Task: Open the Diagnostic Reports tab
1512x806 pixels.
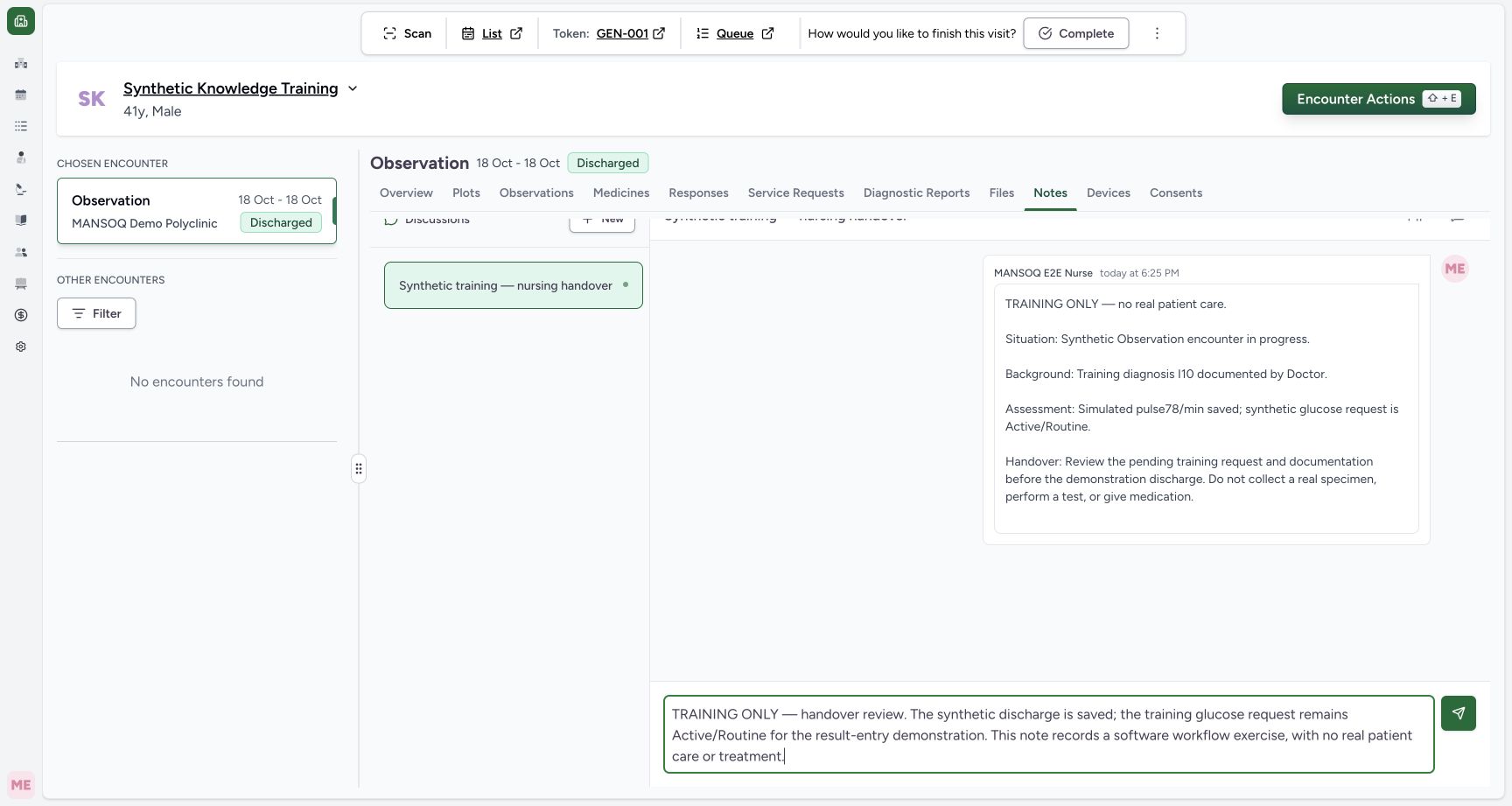Action: [916, 193]
